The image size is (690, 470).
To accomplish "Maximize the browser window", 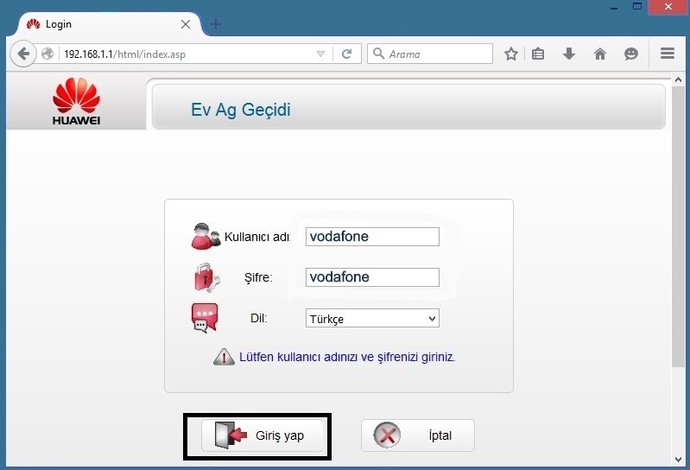I will coord(637,7).
